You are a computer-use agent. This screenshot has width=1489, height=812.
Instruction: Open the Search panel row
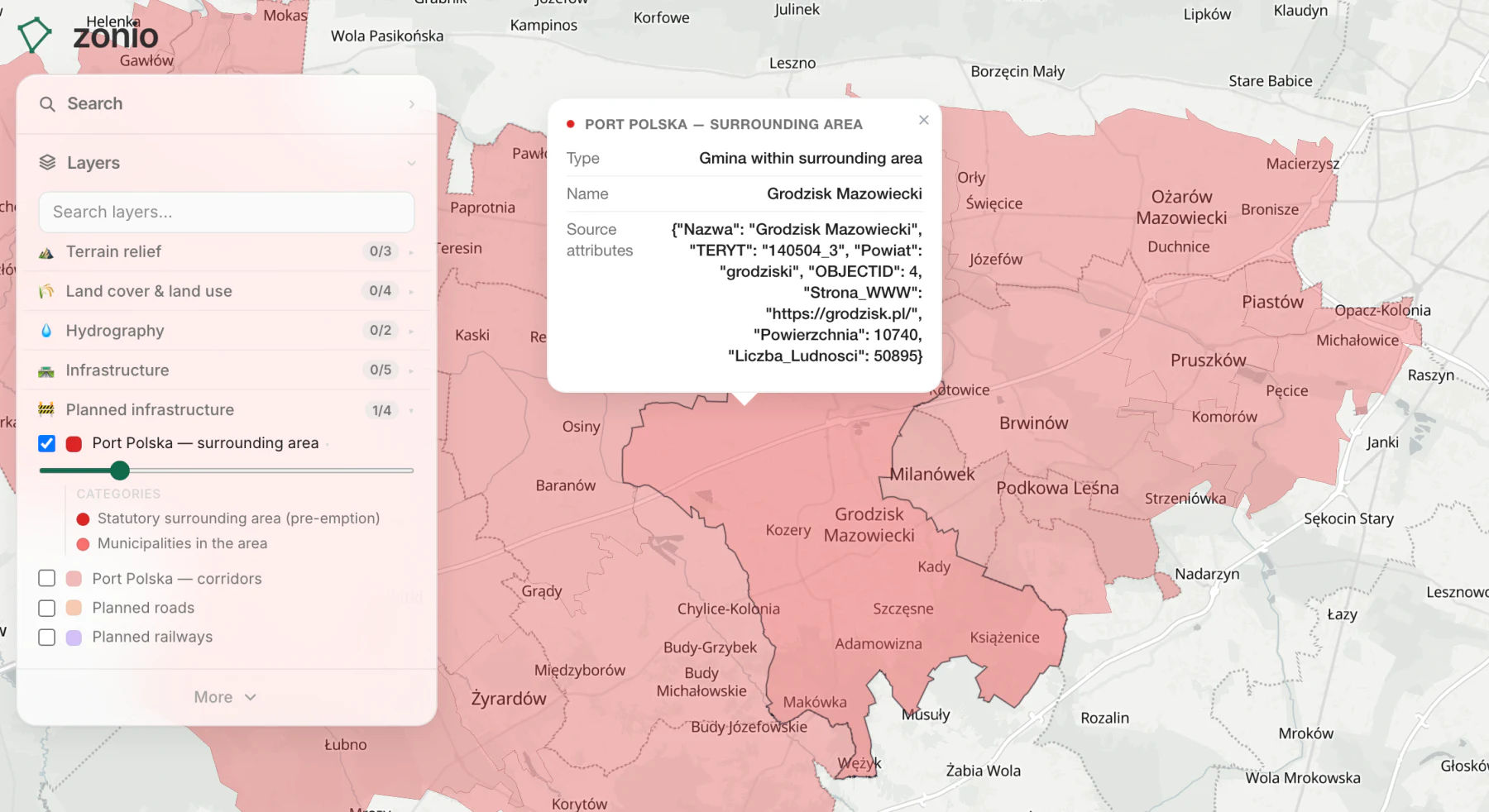(227, 104)
